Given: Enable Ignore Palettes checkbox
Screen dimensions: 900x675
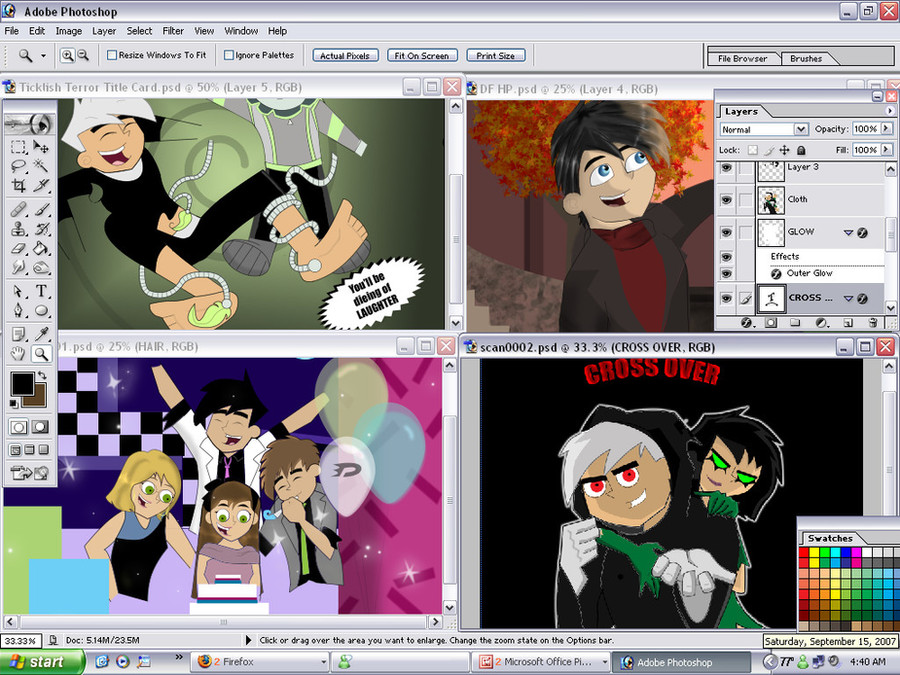Looking at the screenshot, I should point(229,55).
